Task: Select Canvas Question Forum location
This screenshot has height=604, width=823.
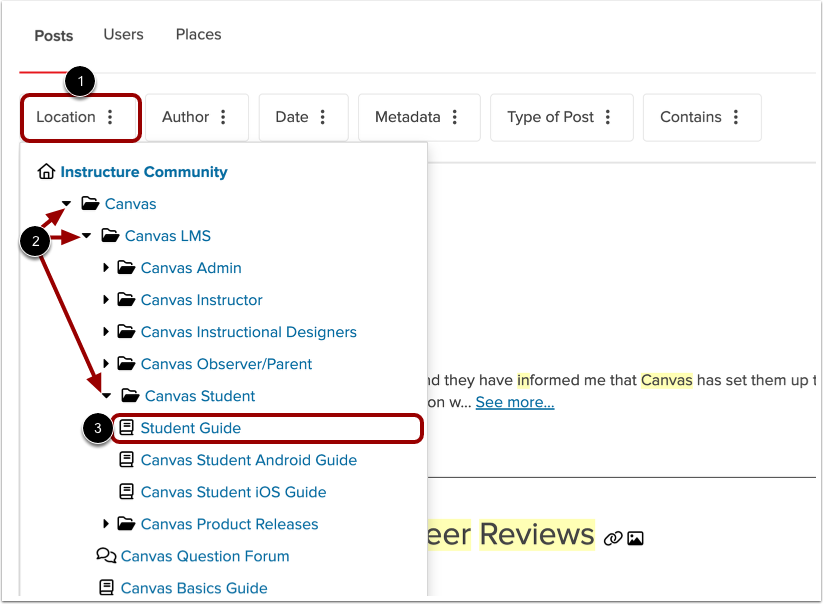Action: 205,556
